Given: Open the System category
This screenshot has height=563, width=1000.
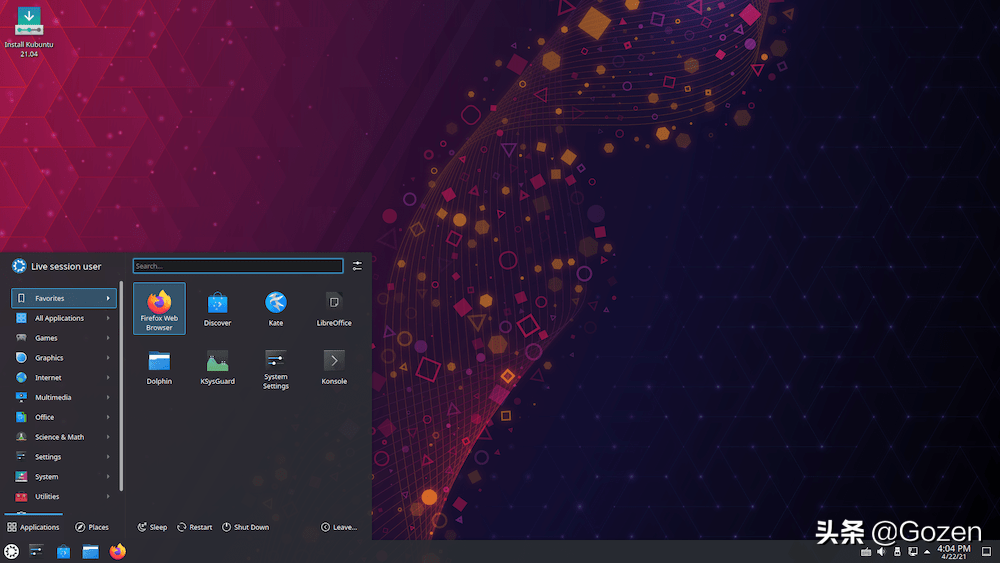Looking at the screenshot, I should coord(64,476).
